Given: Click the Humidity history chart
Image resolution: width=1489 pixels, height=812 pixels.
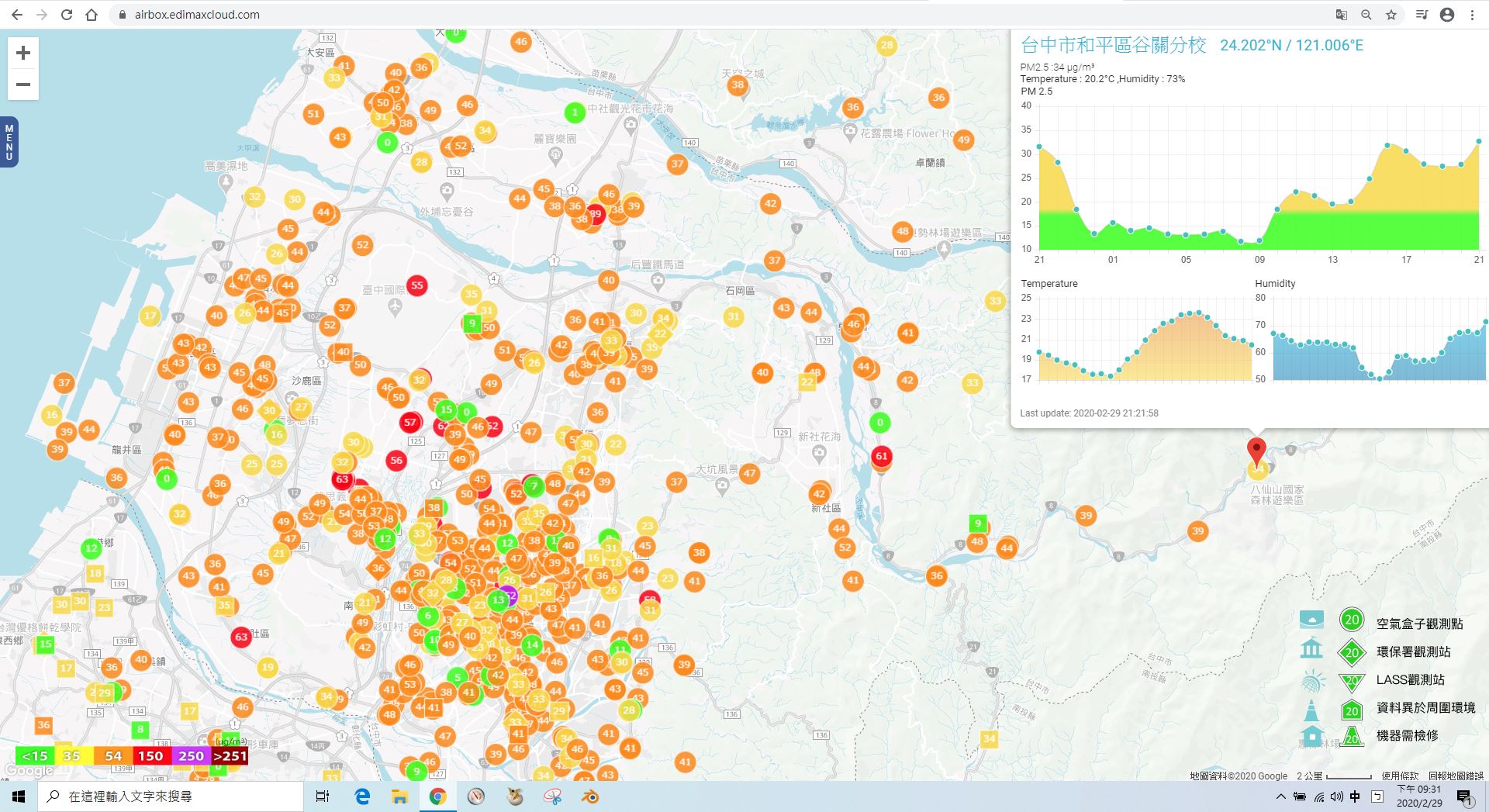Looking at the screenshot, I should [1371, 338].
